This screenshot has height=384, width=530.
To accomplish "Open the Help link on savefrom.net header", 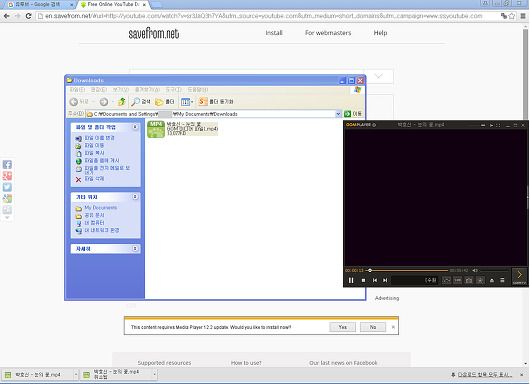I will coord(380,33).
